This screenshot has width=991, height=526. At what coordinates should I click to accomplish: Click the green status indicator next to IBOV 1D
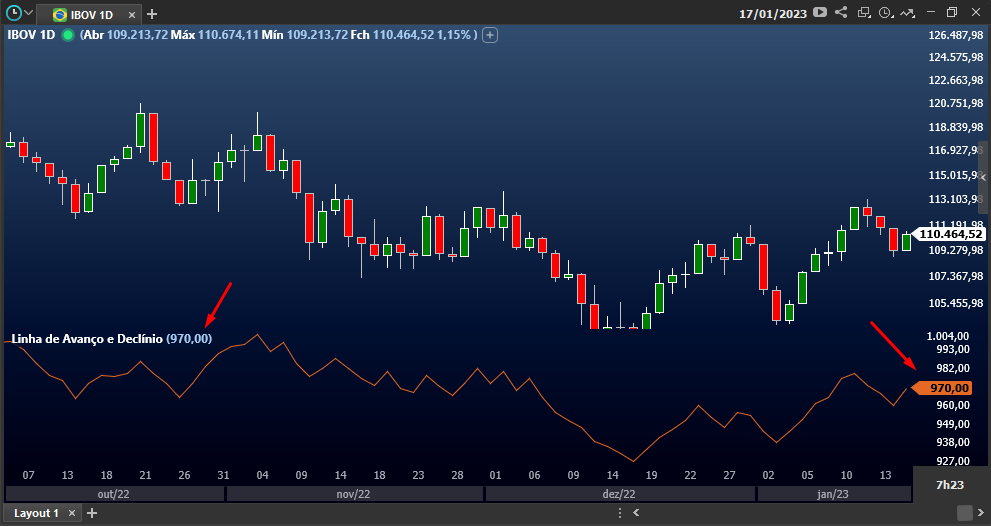pos(68,35)
